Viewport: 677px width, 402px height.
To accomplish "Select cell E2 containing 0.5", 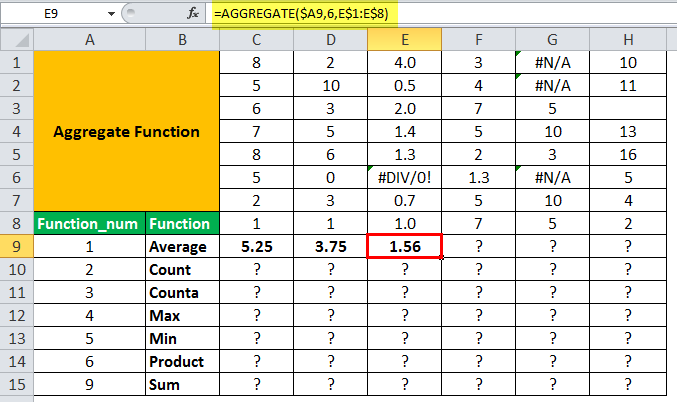I will click(x=405, y=85).
